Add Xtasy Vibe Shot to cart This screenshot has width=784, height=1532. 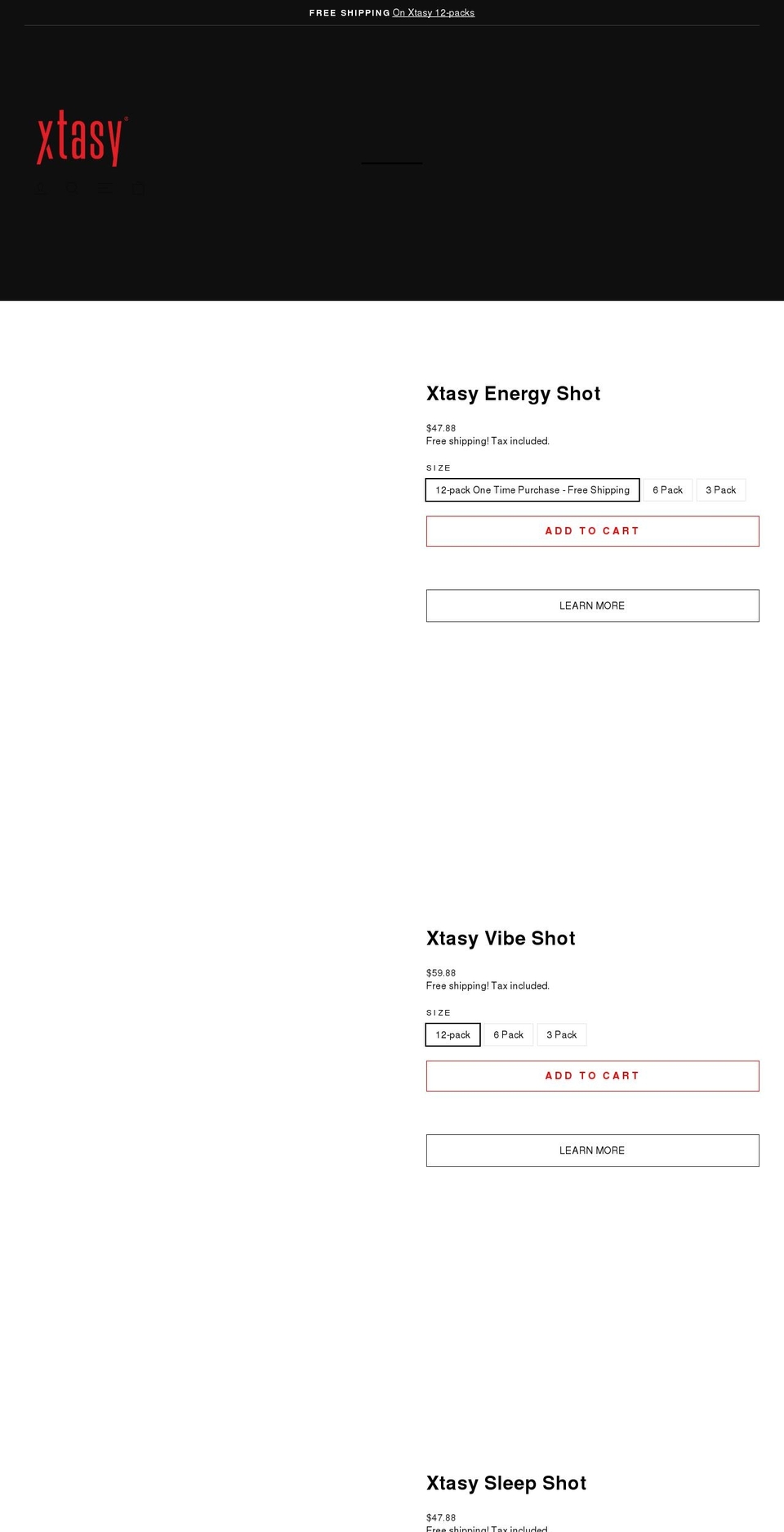[x=591, y=1075]
